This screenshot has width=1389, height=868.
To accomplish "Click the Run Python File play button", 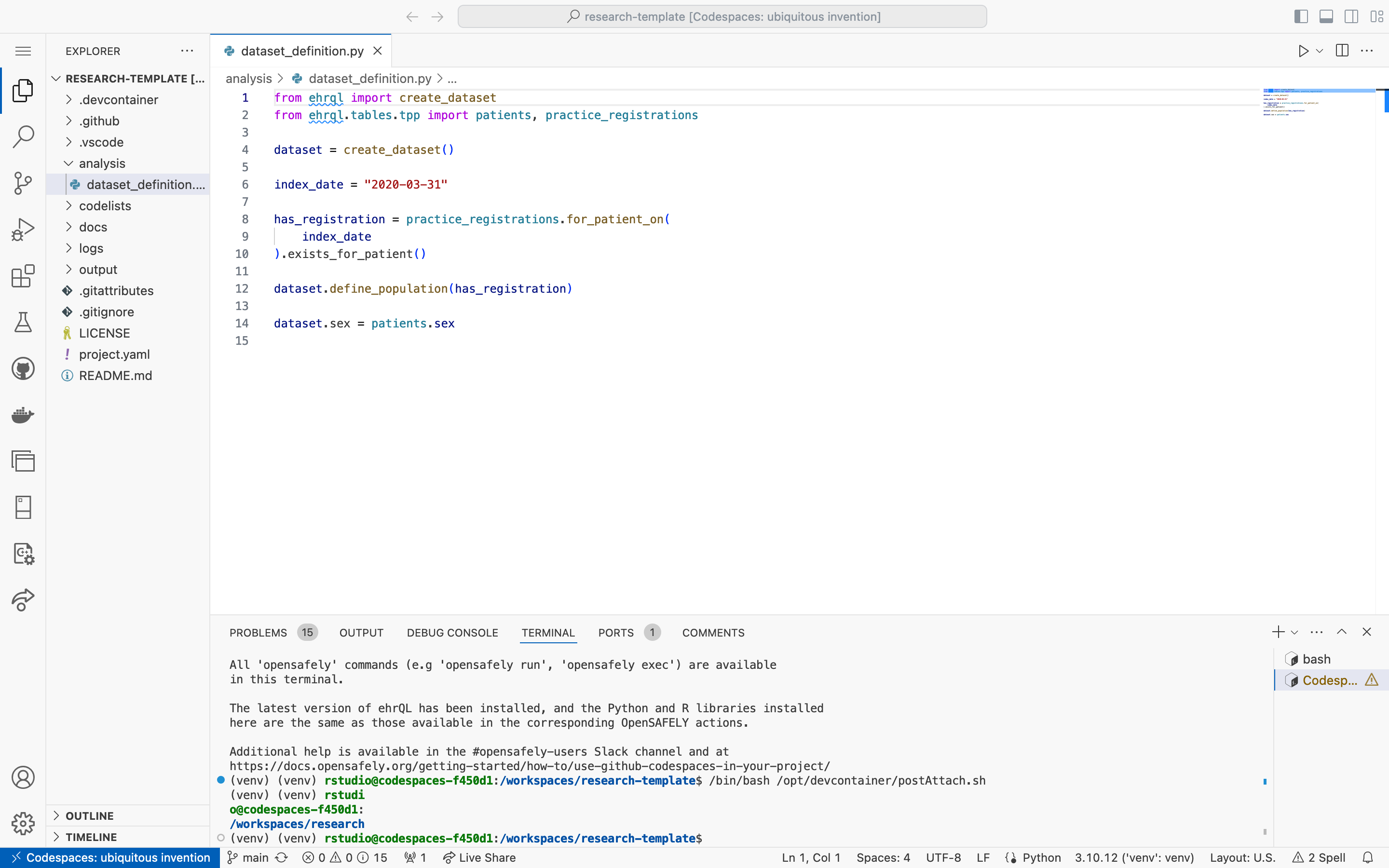I will (x=1303, y=51).
